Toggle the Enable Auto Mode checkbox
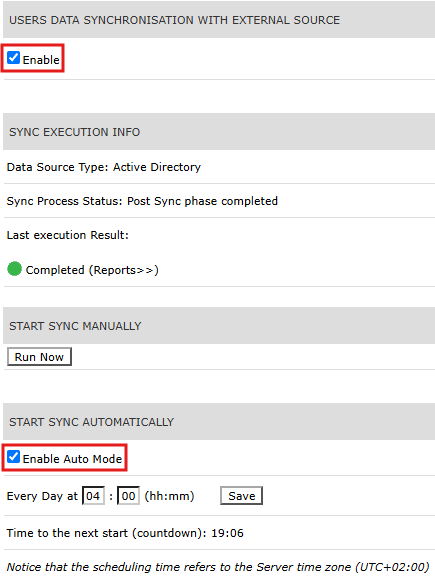435x579 pixels. click(14, 457)
